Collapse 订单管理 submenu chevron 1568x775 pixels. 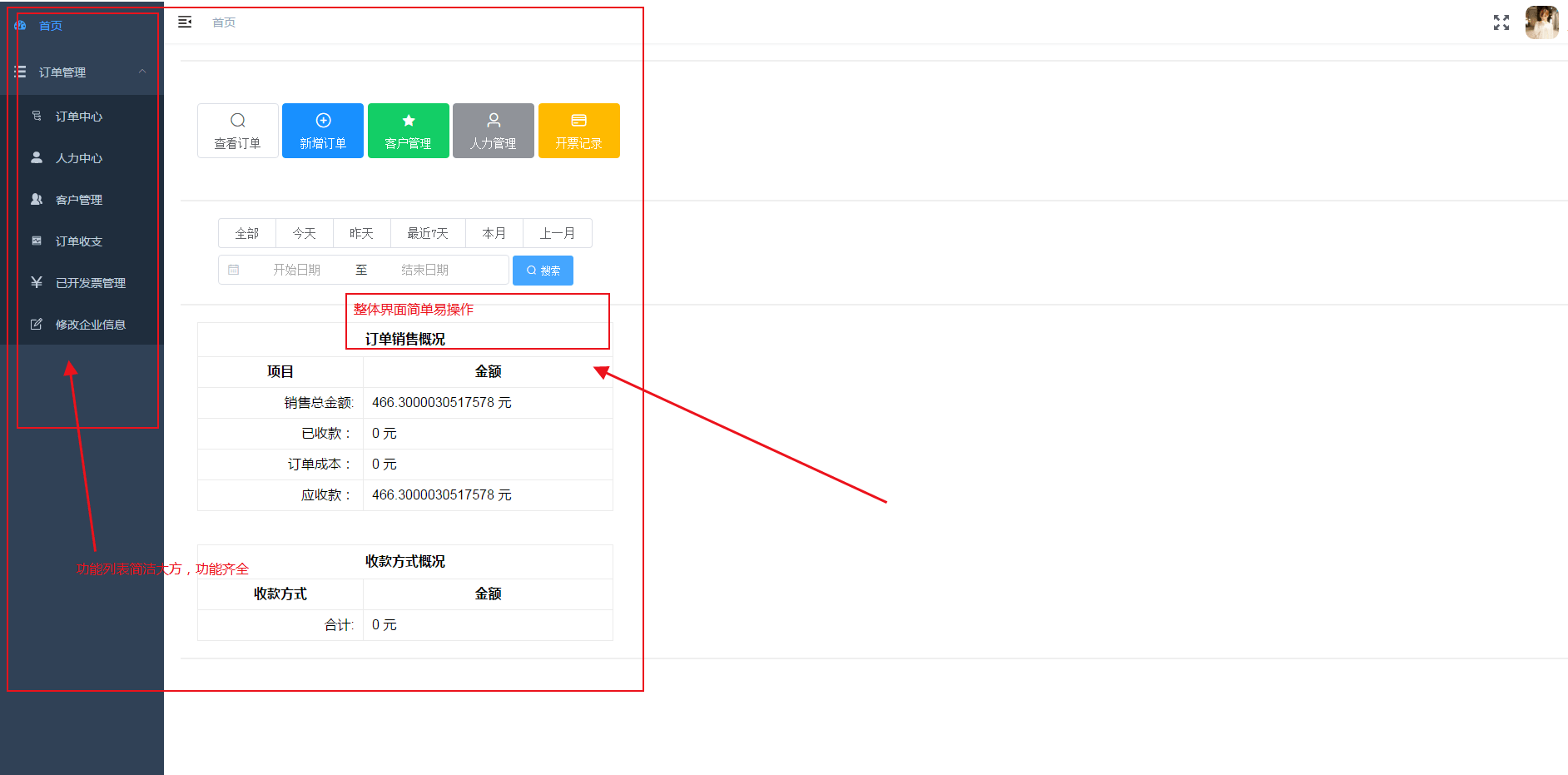142,72
